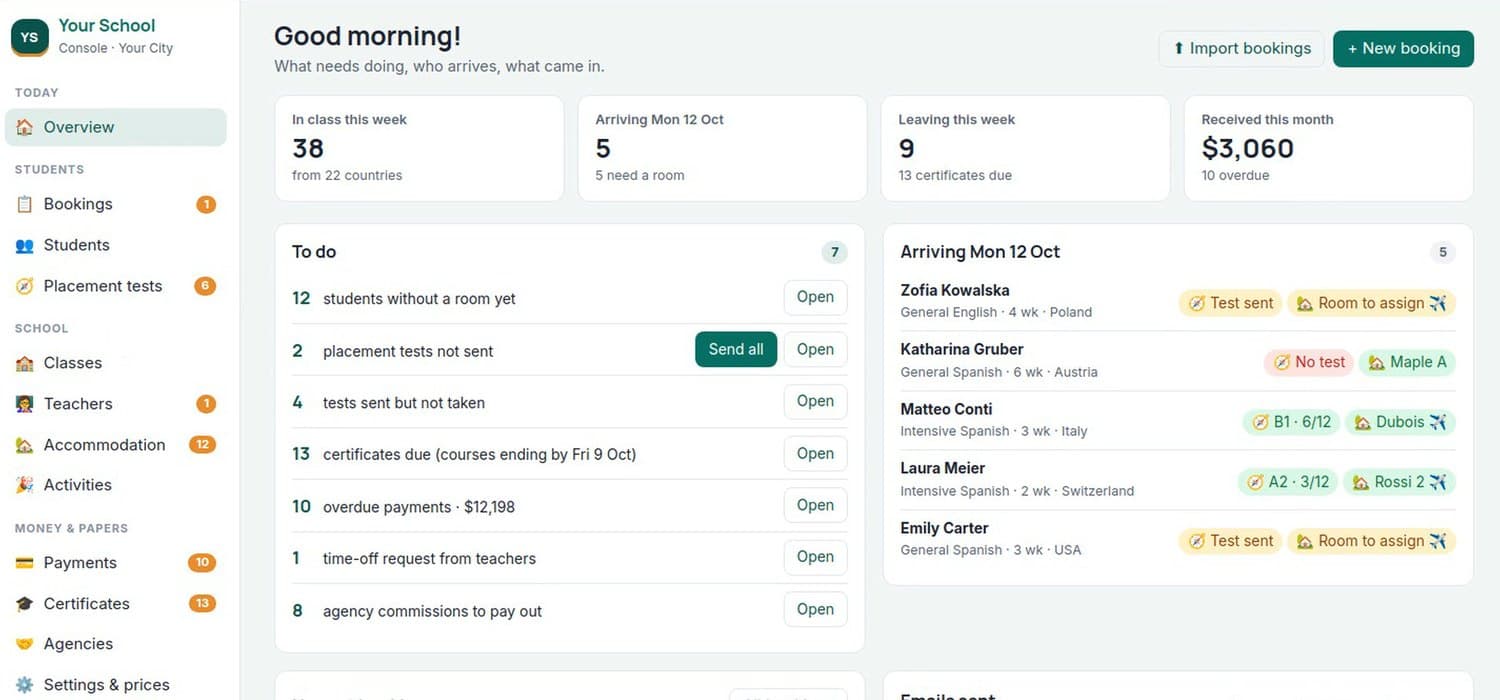Click the Activities party popper icon

click(x=25, y=485)
